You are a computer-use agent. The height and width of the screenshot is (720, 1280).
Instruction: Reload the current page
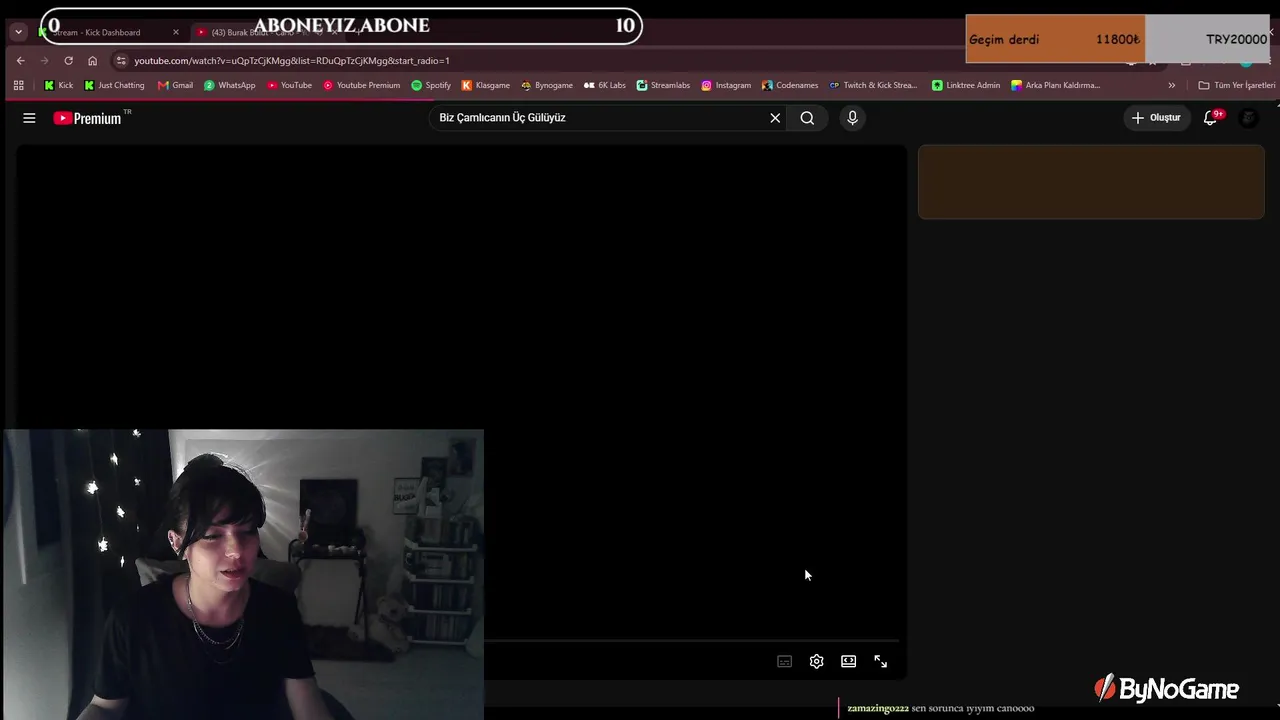point(68,61)
